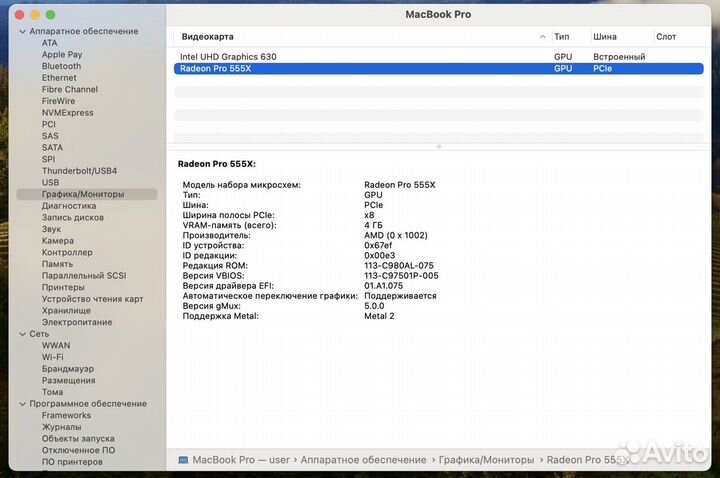The height and width of the screenshot is (478, 720).
Task: Sort by the Шина column header
Action: click(x=605, y=37)
